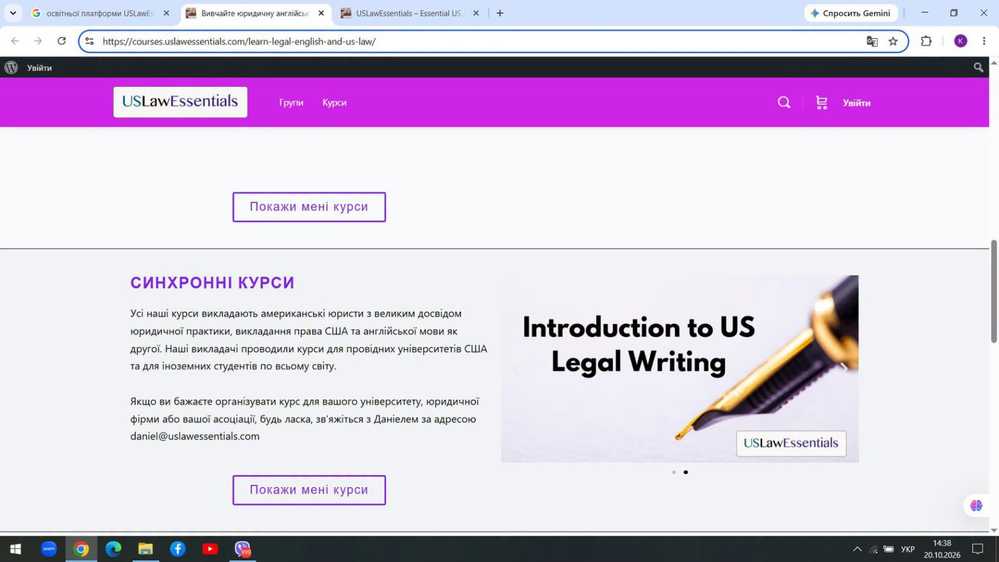This screenshot has height=562, width=999.
Task: Open the clock and date flyout
Action: [942, 549]
